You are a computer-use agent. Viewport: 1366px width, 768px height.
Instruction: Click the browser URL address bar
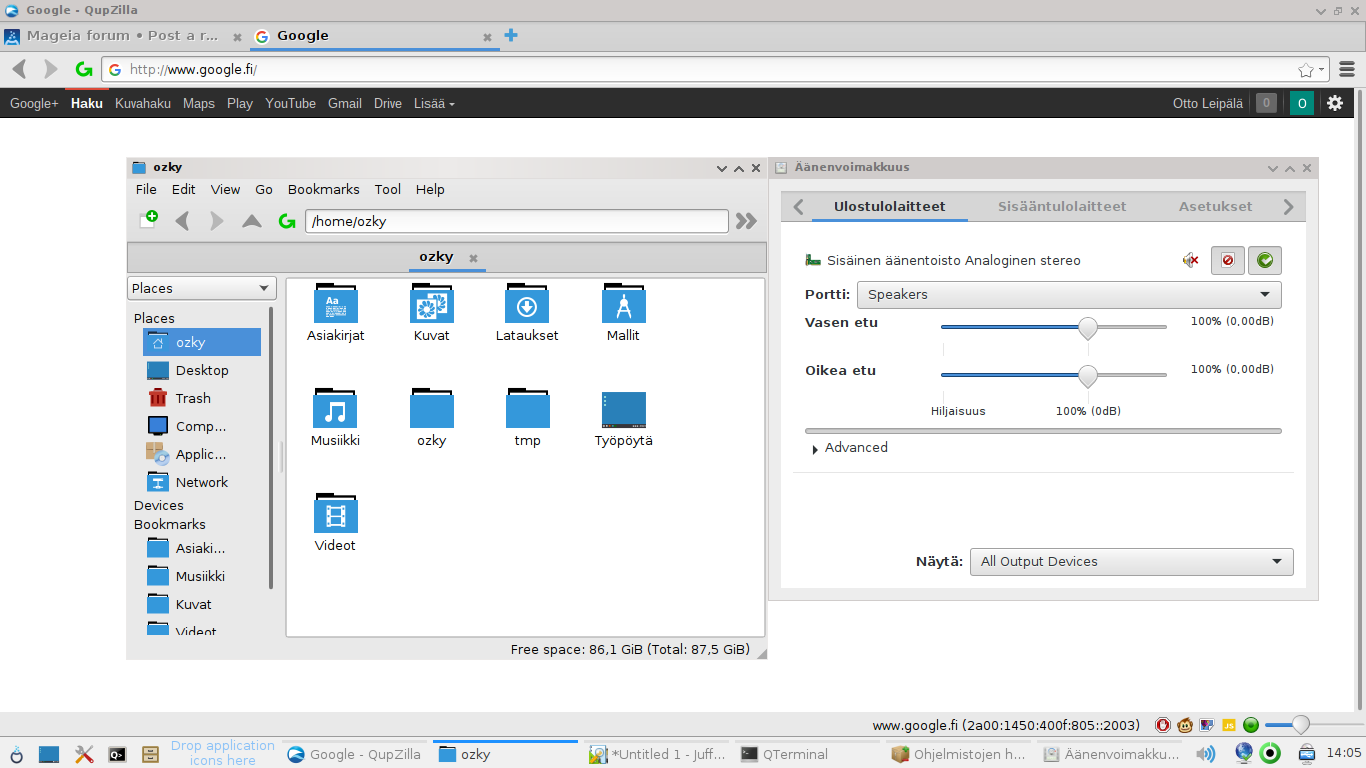715,70
